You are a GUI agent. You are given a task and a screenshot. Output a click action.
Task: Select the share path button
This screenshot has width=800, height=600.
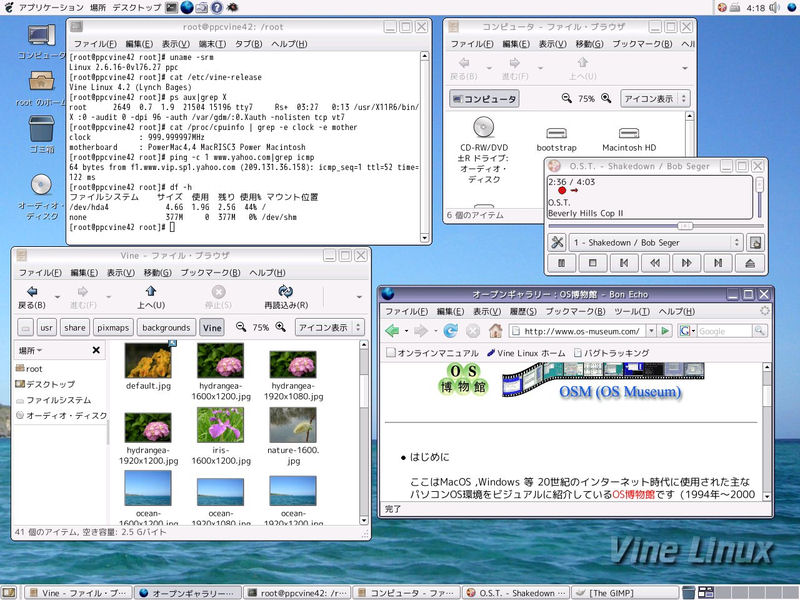coord(74,328)
